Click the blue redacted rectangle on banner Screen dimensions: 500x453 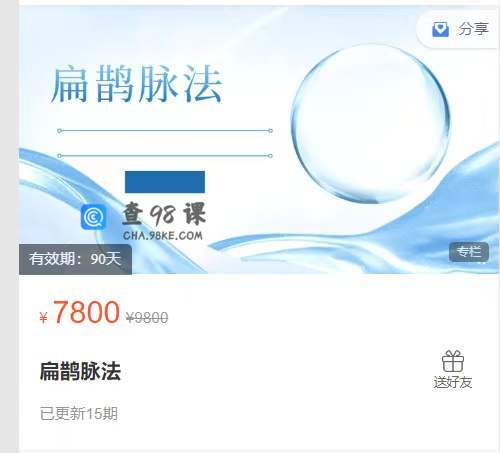pos(165,182)
